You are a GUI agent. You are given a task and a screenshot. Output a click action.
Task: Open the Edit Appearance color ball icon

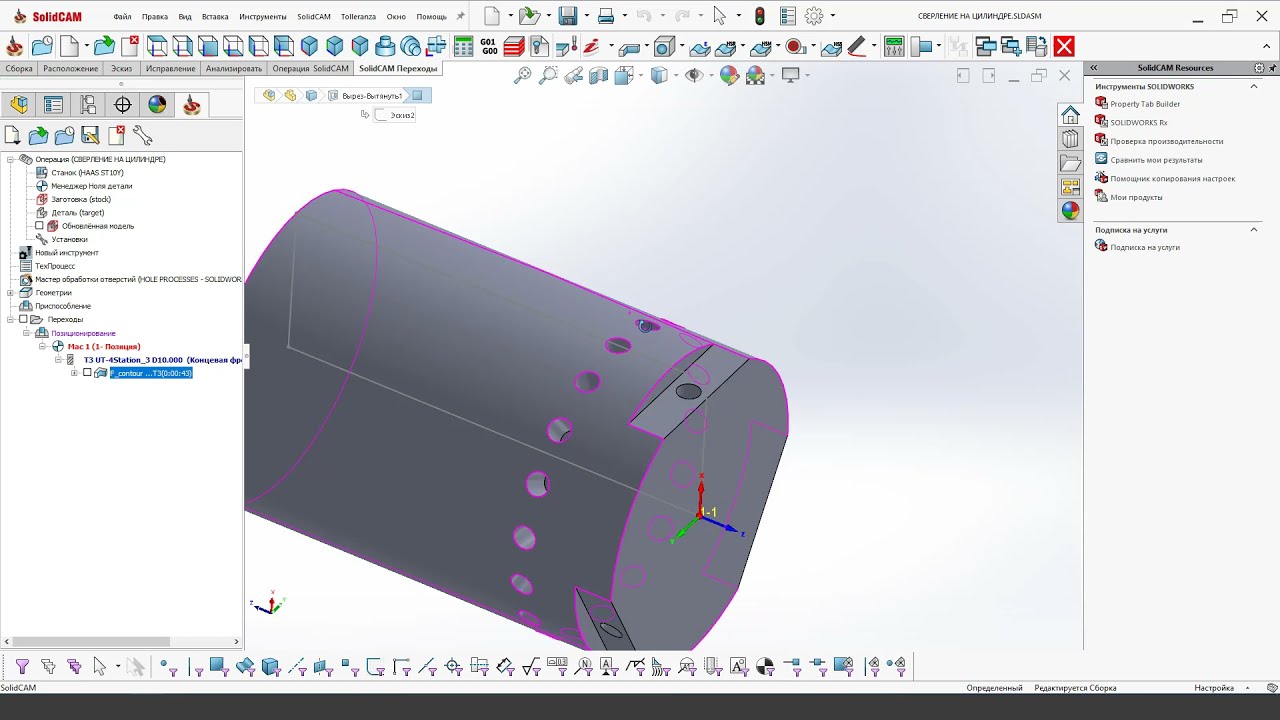coord(729,76)
